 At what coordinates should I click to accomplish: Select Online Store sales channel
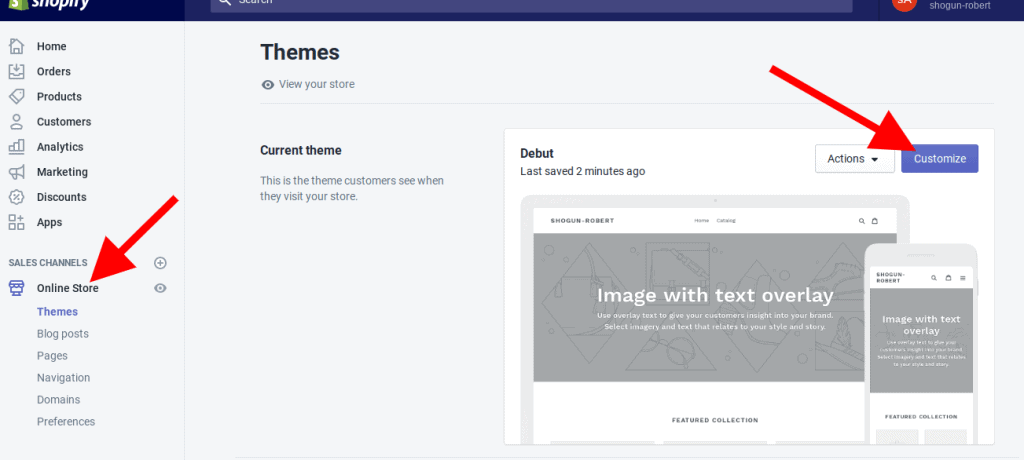(x=68, y=288)
